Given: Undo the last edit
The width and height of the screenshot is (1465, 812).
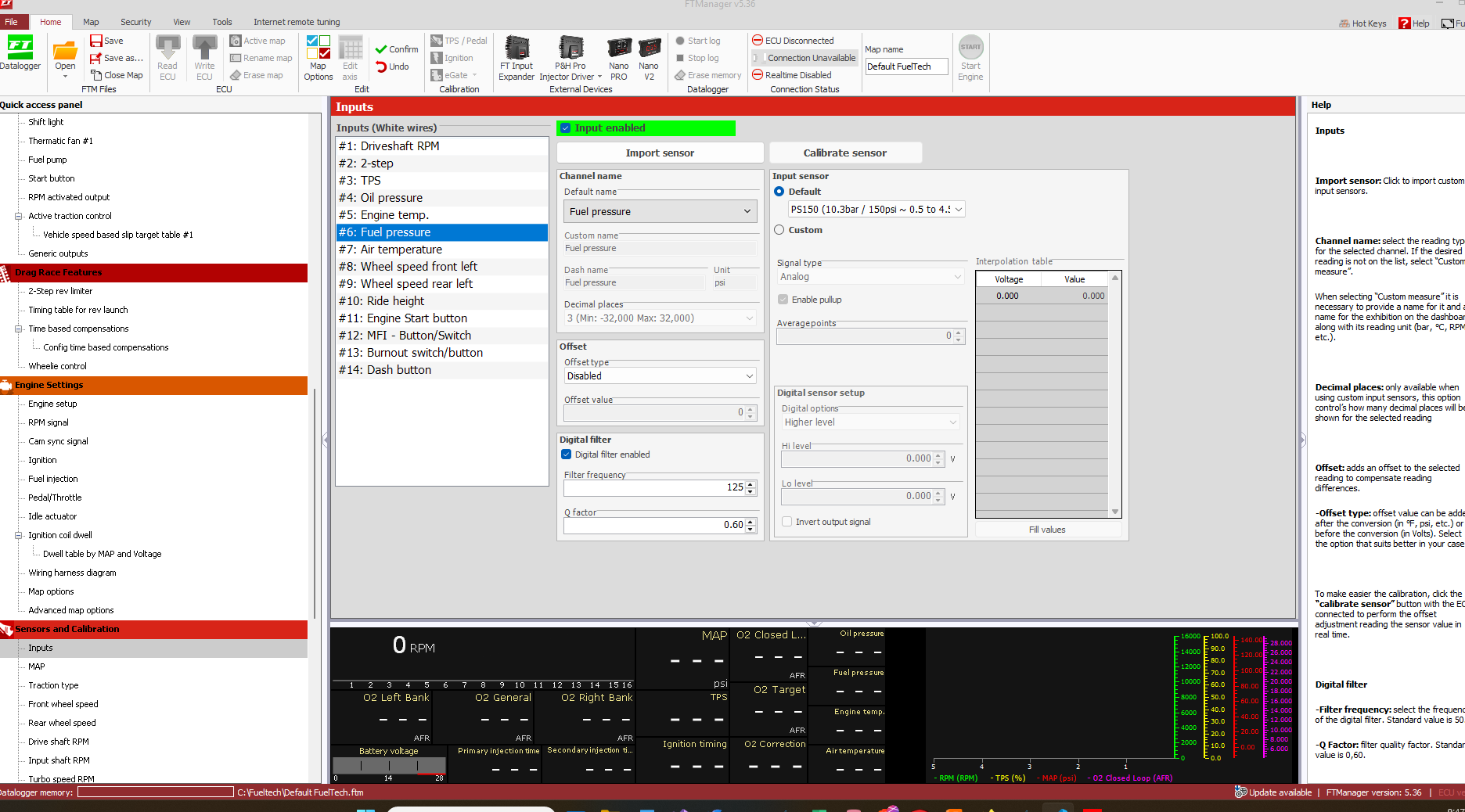Looking at the screenshot, I should (392, 66).
